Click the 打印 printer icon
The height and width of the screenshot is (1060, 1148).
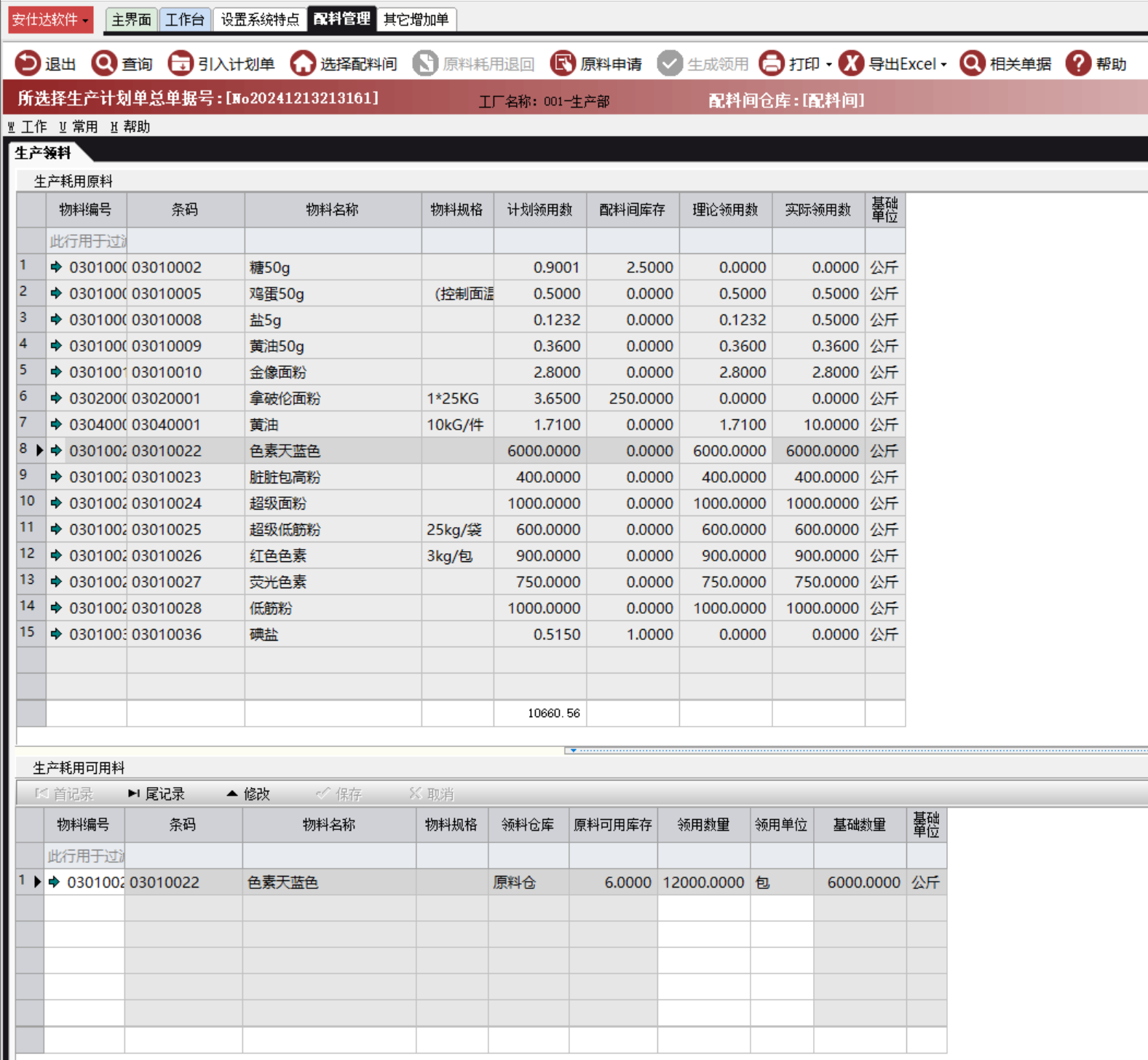772,63
